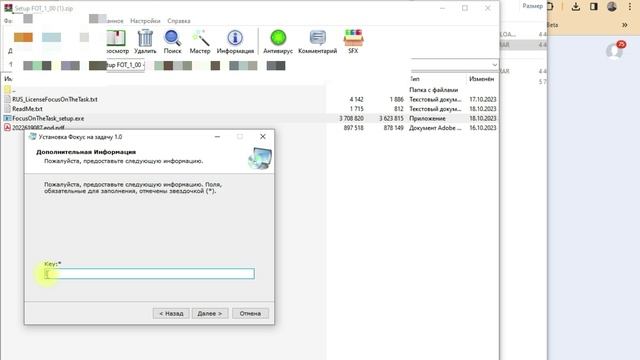This screenshot has width=640, height=360.
Task: Select FocusOnTheTask_setup.exe in the list
Action: tap(48, 118)
